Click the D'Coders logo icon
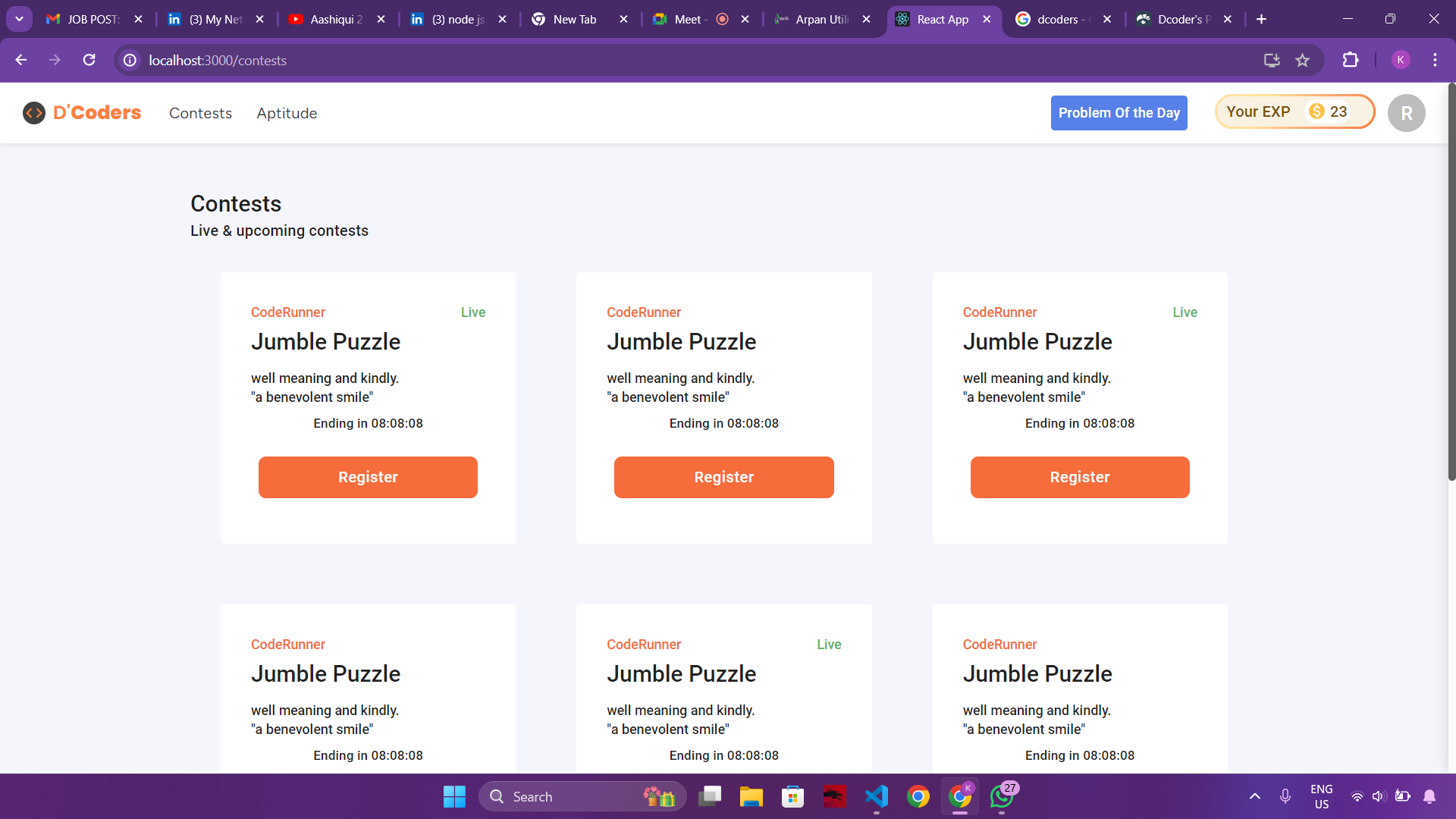 (x=34, y=113)
